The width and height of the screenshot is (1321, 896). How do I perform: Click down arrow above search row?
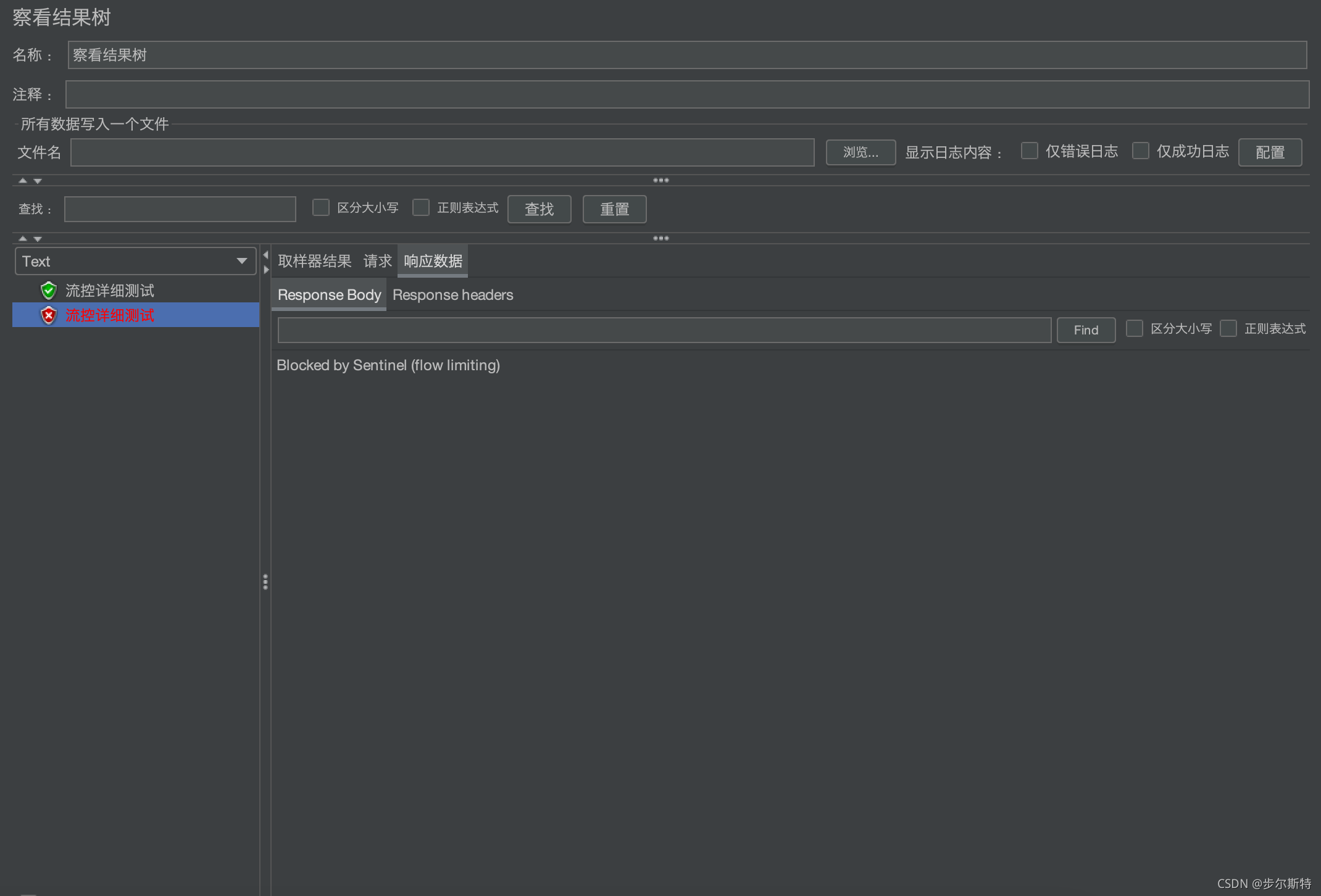(38, 181)
